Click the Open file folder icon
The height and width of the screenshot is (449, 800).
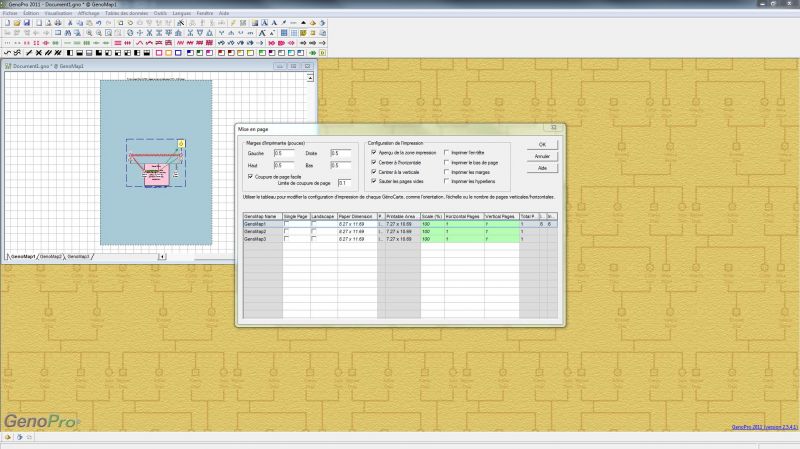click(x=17, y=21)
